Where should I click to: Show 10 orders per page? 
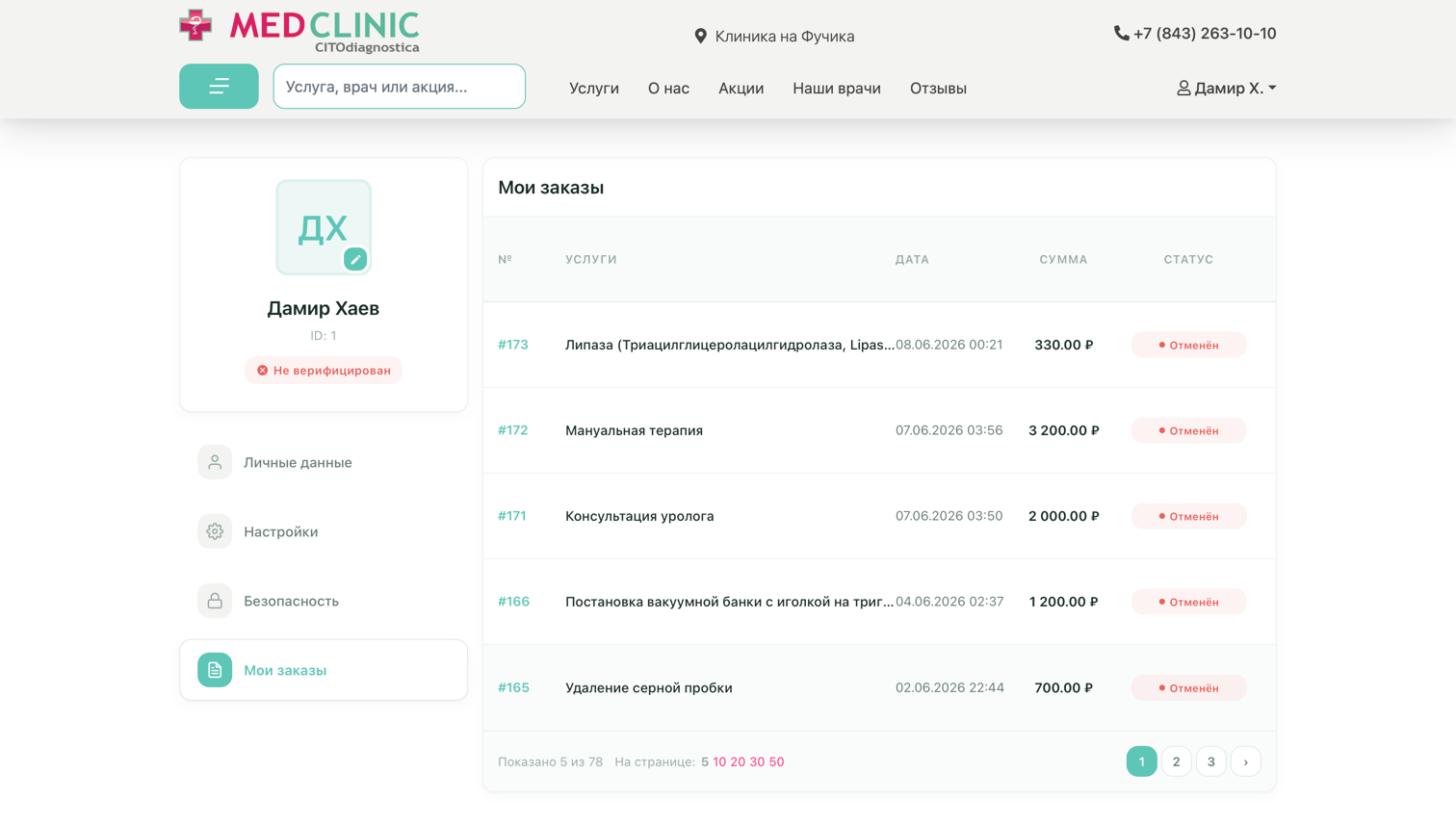click(x=719, y=761)
